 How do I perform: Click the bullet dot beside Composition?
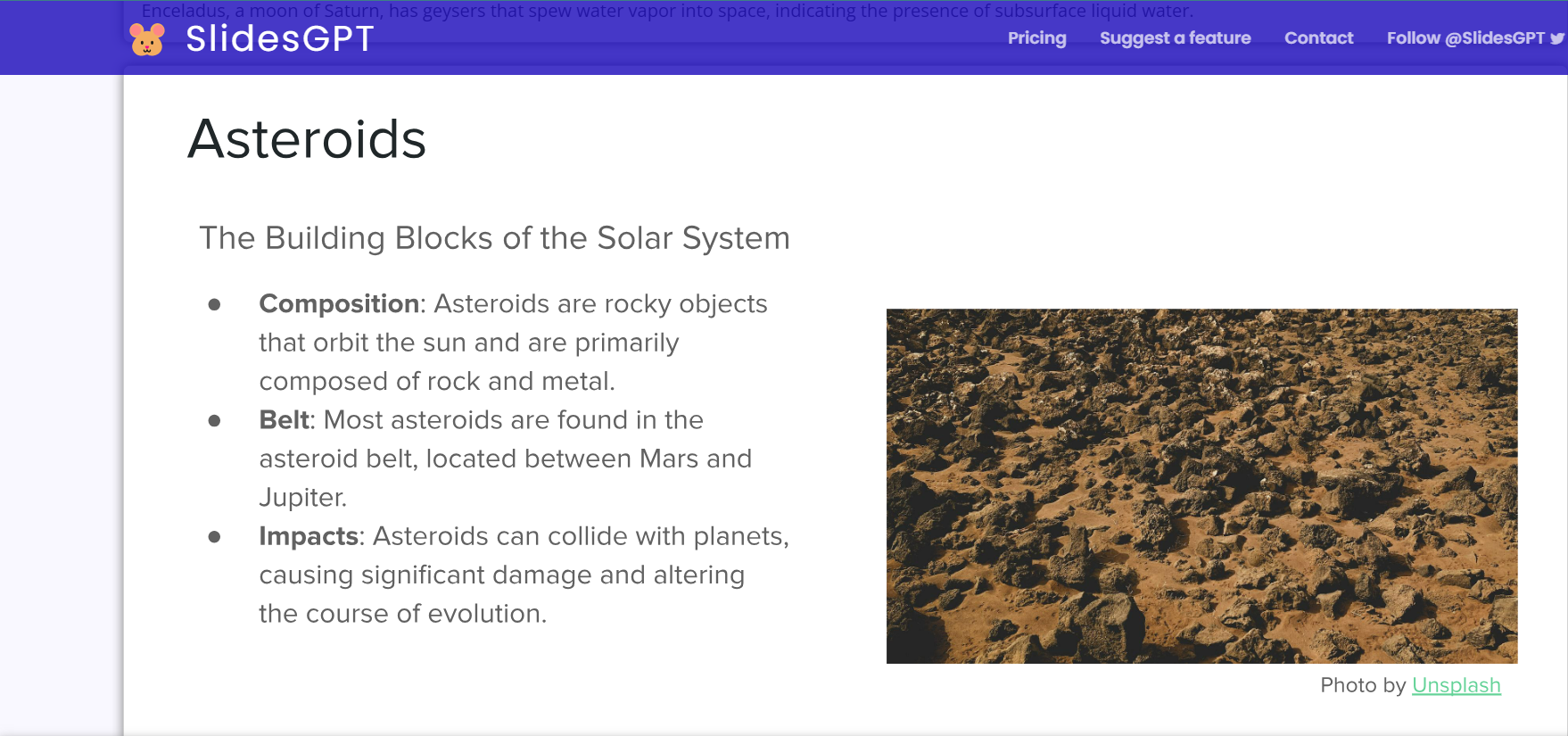point(214,305)
